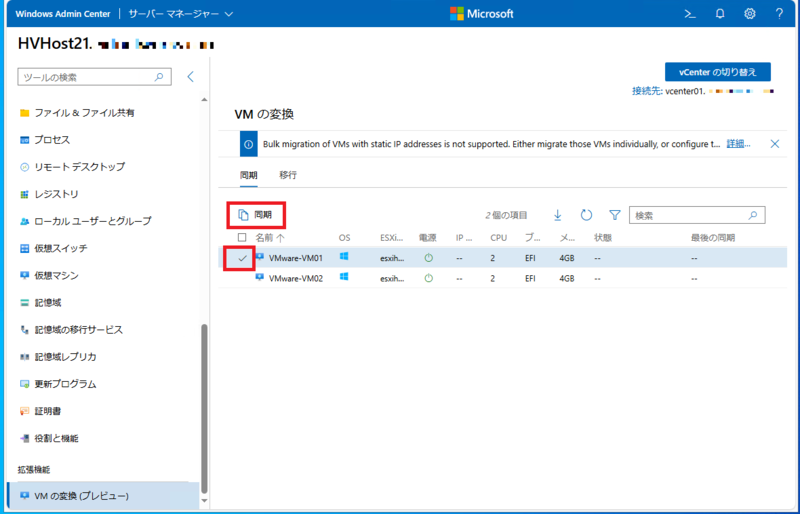
Task: Click the info icon on the banner
Action: (248, 144)
